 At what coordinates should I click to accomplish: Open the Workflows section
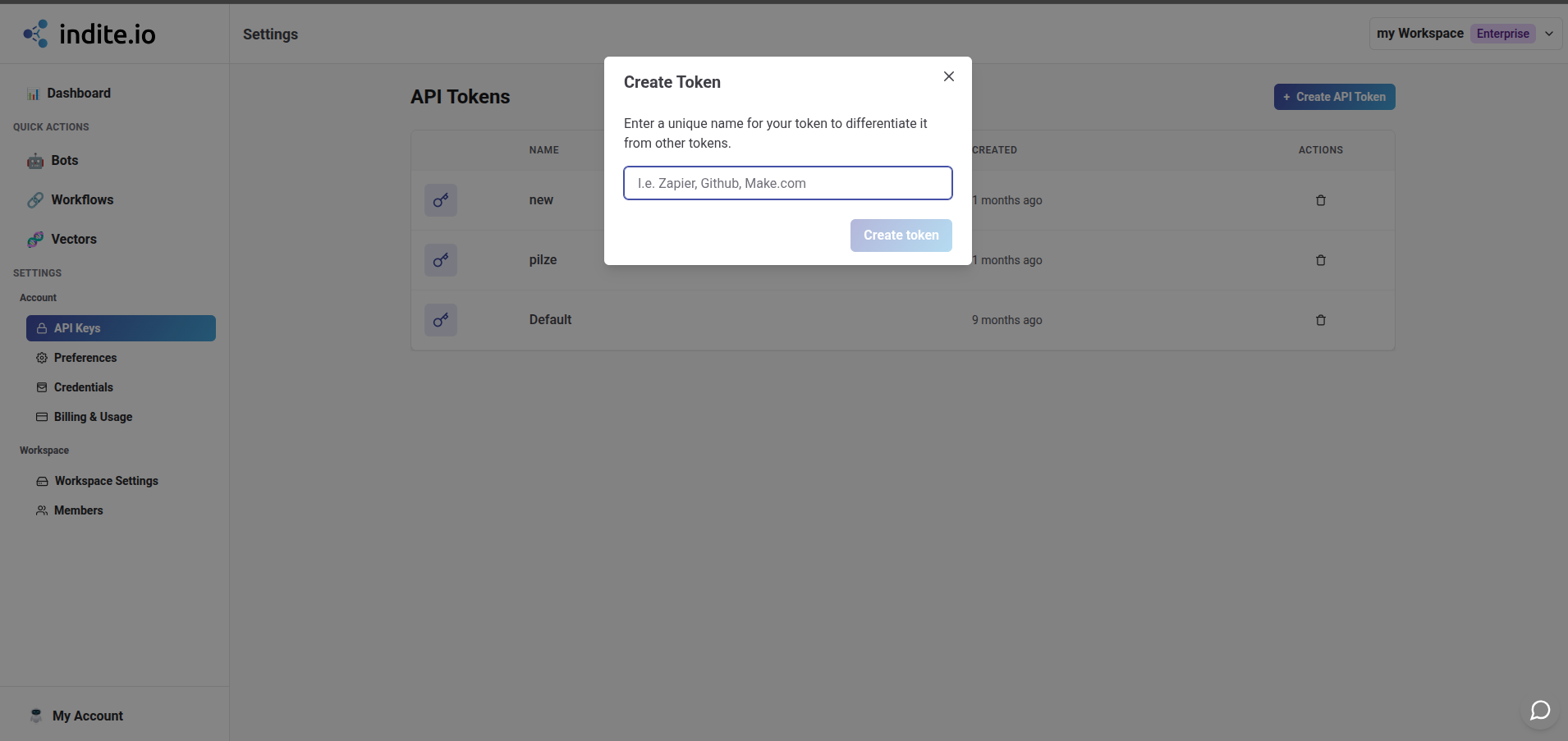(81, 199)
